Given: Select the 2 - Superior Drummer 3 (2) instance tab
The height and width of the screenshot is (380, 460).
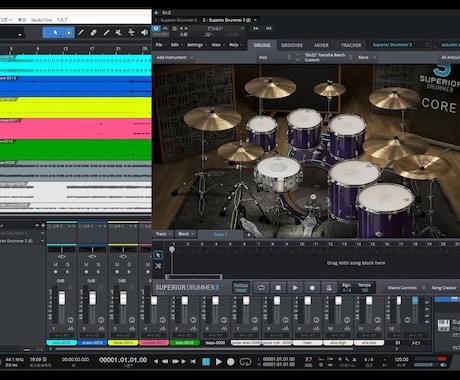Looking at the screenshot, I should click(227, 20).
